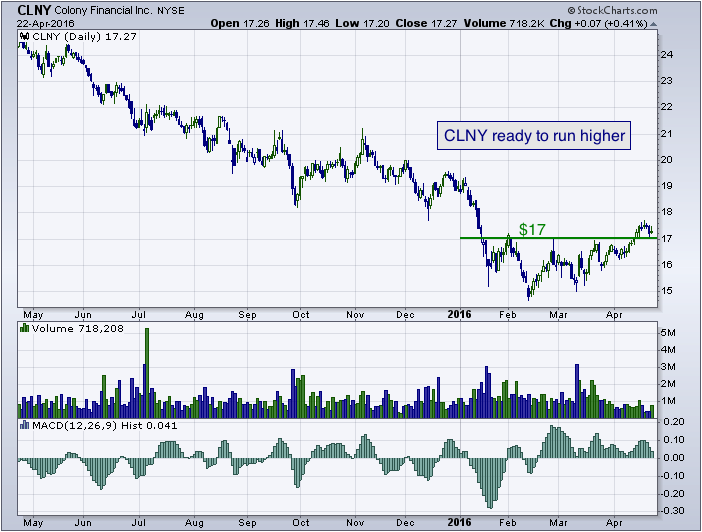
Task: Click the 'Volume 718,208' panel label
Action: tap(78, 329)
